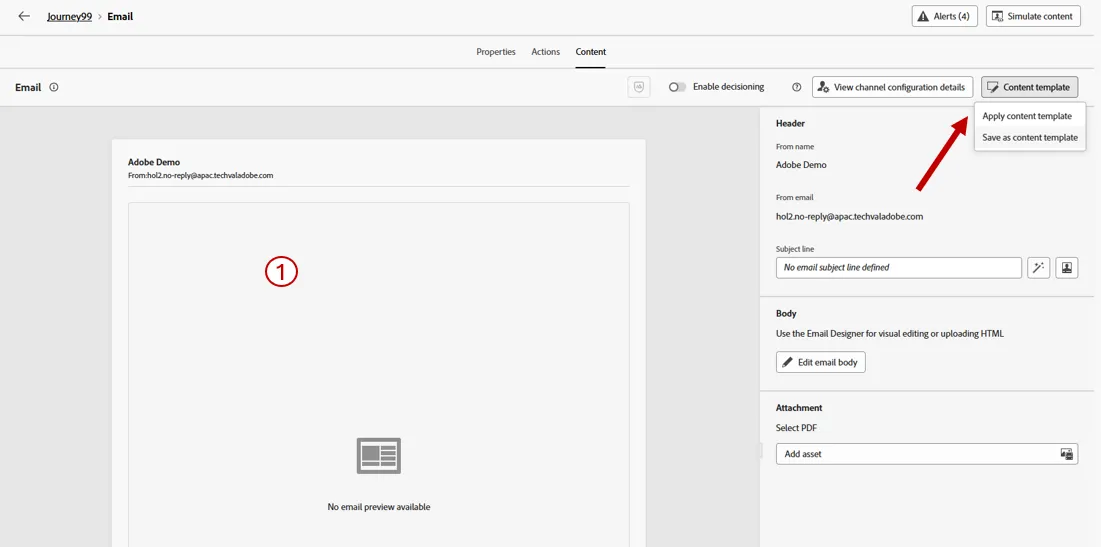Screen dimensions: 1101x547
Task: Switch to the Properties tab
Action: [496, 52]
